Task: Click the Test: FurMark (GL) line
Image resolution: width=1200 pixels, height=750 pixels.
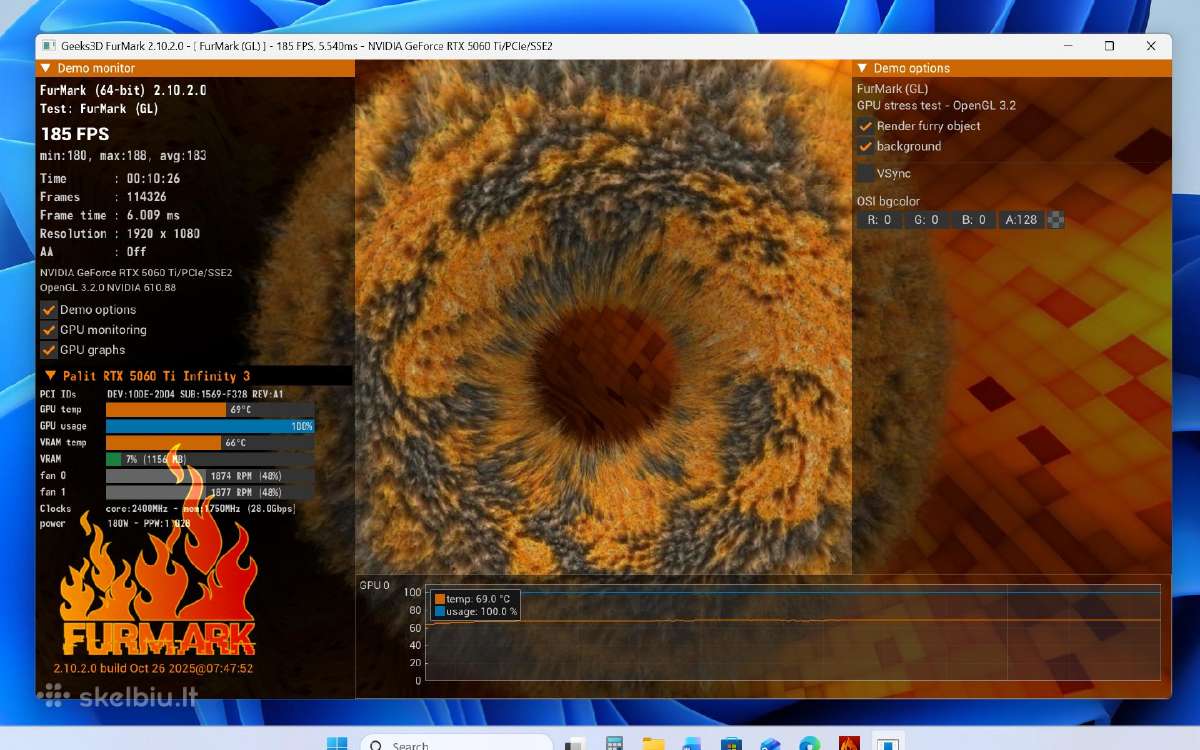Action: [99, 109]
